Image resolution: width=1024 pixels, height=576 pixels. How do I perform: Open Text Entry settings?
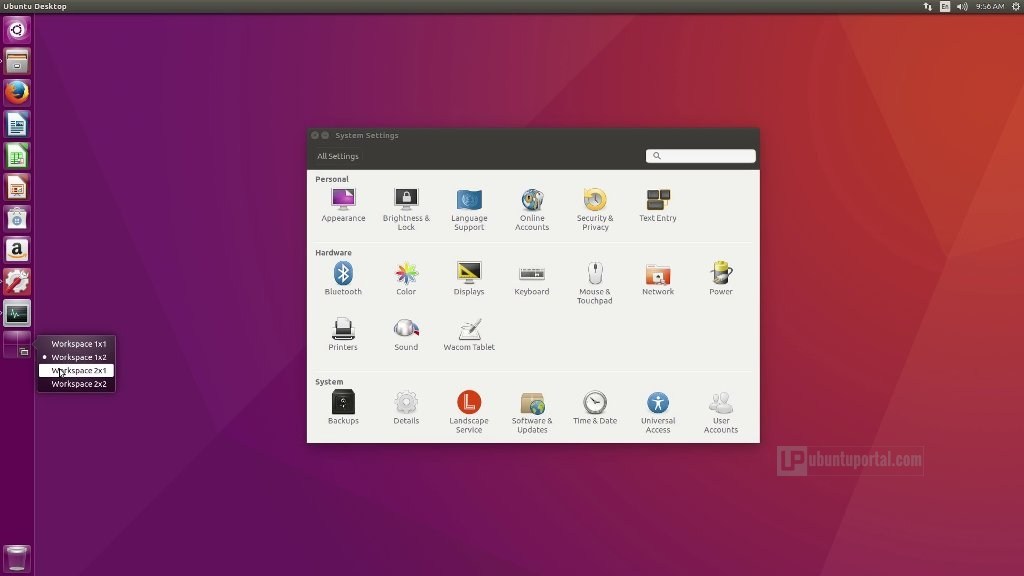pyautogui.click(x=658, y=205)
